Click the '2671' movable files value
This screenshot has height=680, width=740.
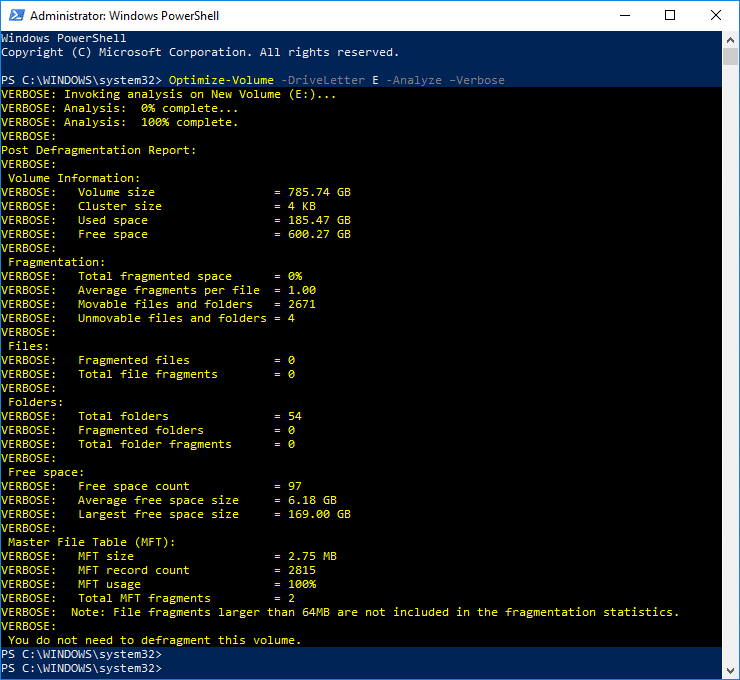pyautogui.click(x=302, y=304)
